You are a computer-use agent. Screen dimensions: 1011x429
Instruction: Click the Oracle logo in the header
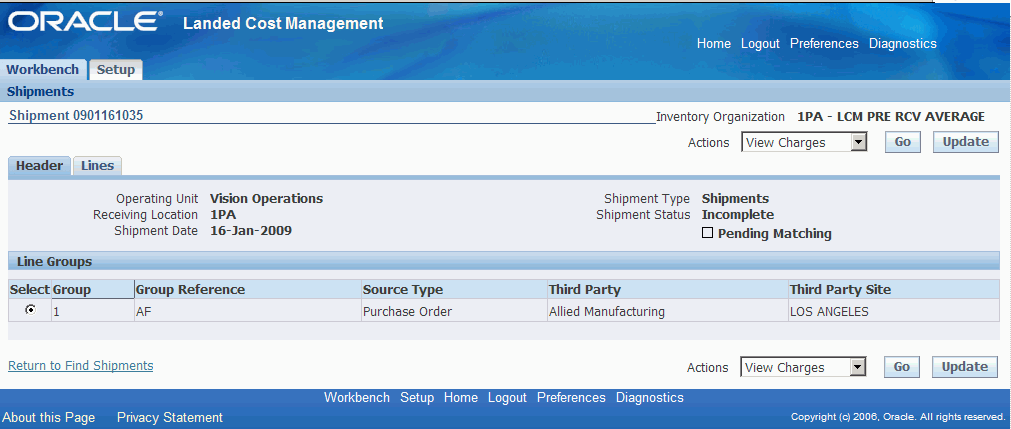(83, 22)
